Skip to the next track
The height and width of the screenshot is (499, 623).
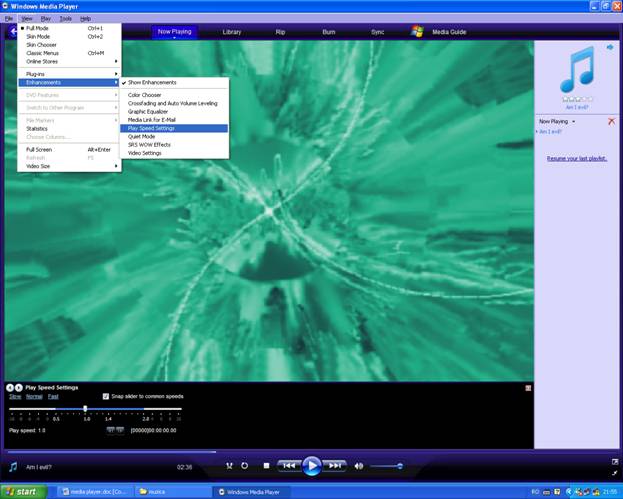pos(335,466)
